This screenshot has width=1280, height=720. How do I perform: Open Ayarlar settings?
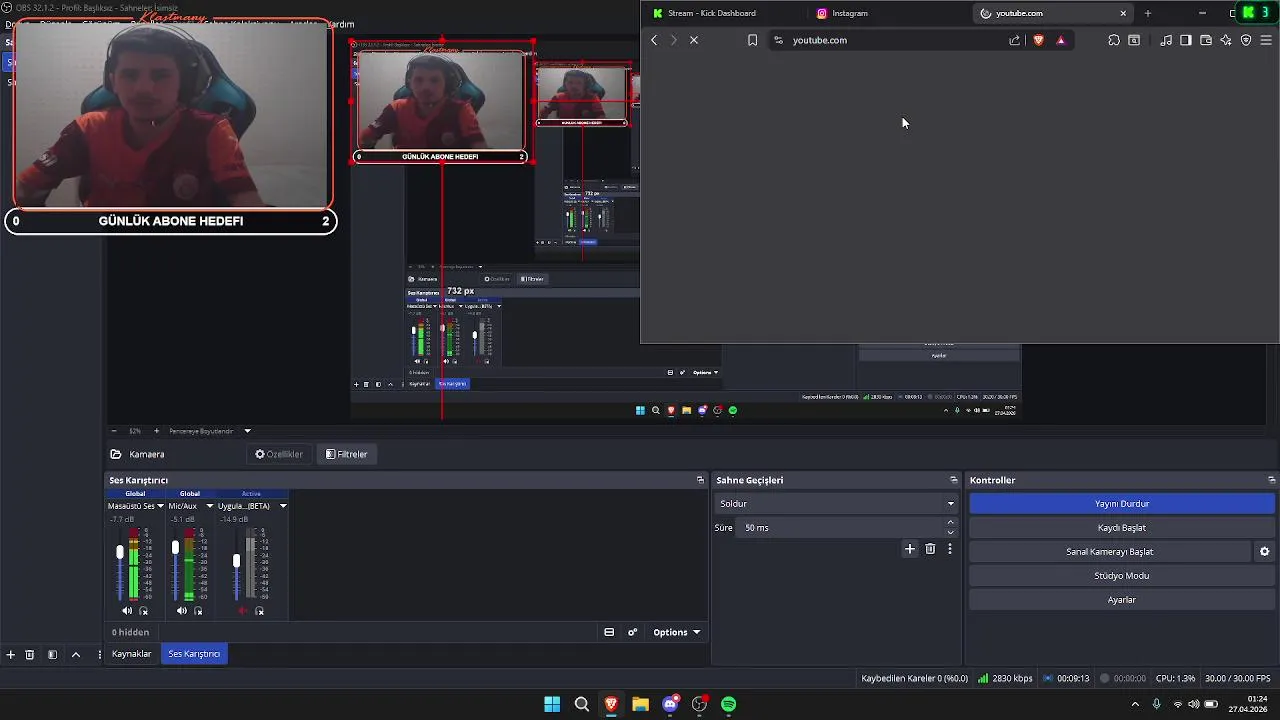coord(1122,600)
